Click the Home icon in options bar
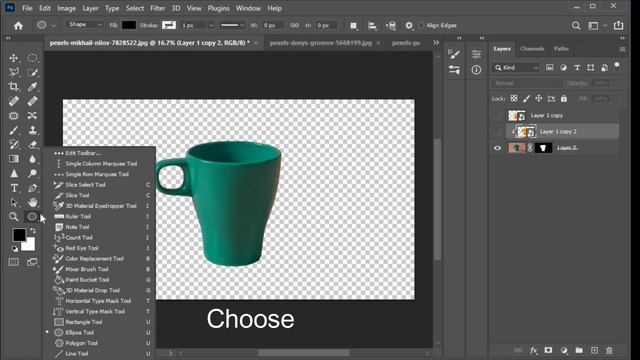The height and width of the screenshot is (360, 640). 18,26
